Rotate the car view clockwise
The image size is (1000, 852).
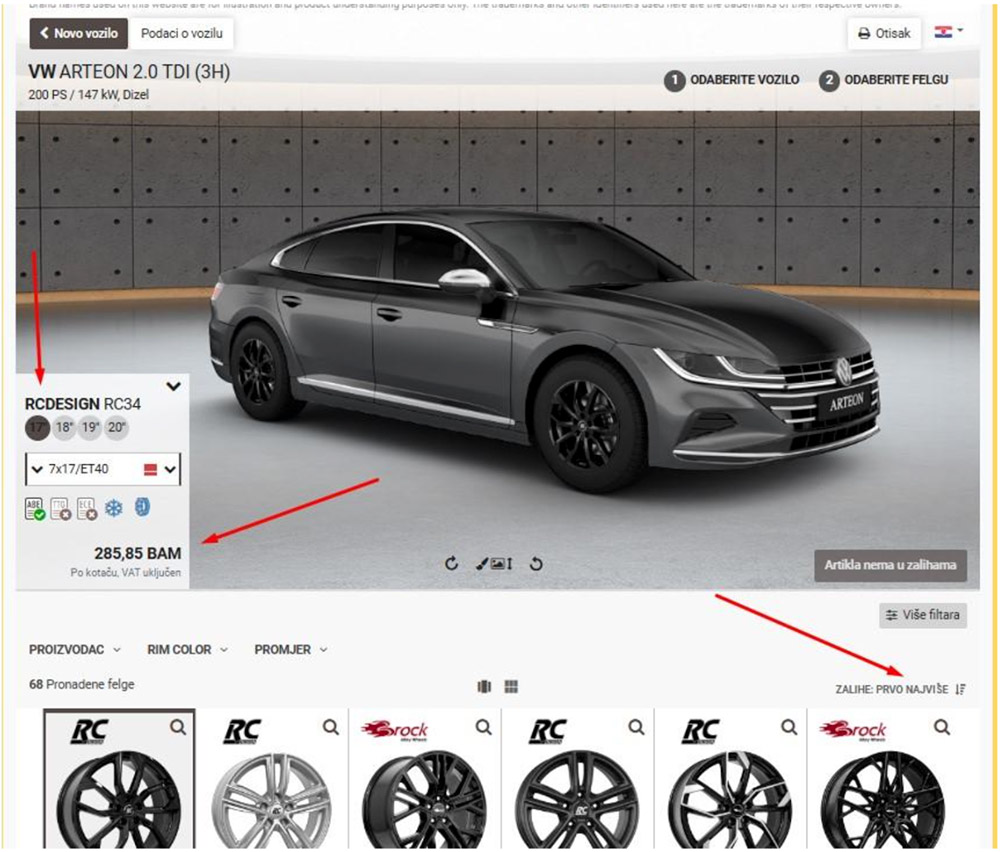point(452,564)
